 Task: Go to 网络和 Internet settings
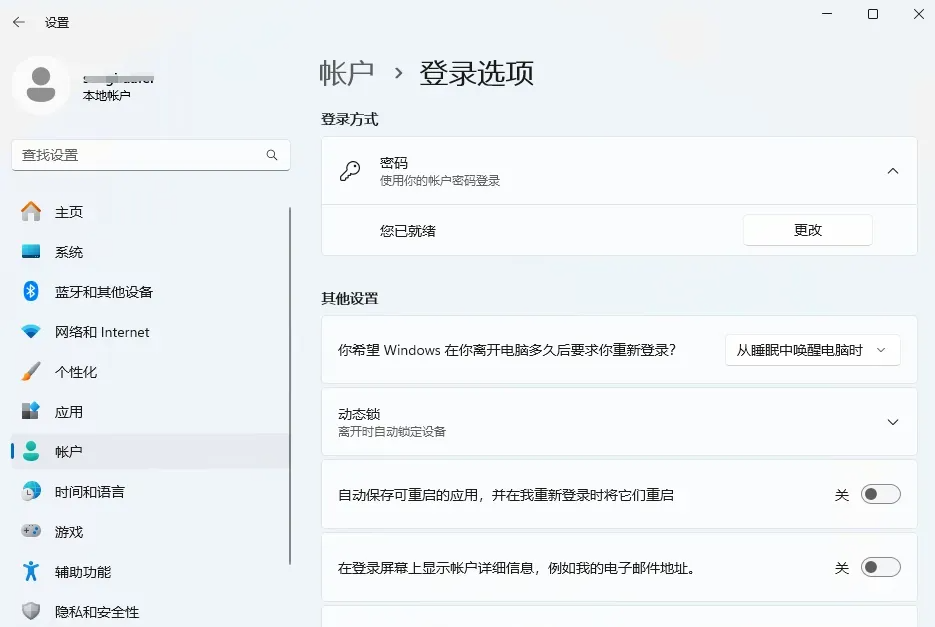[x=150, y=332]
